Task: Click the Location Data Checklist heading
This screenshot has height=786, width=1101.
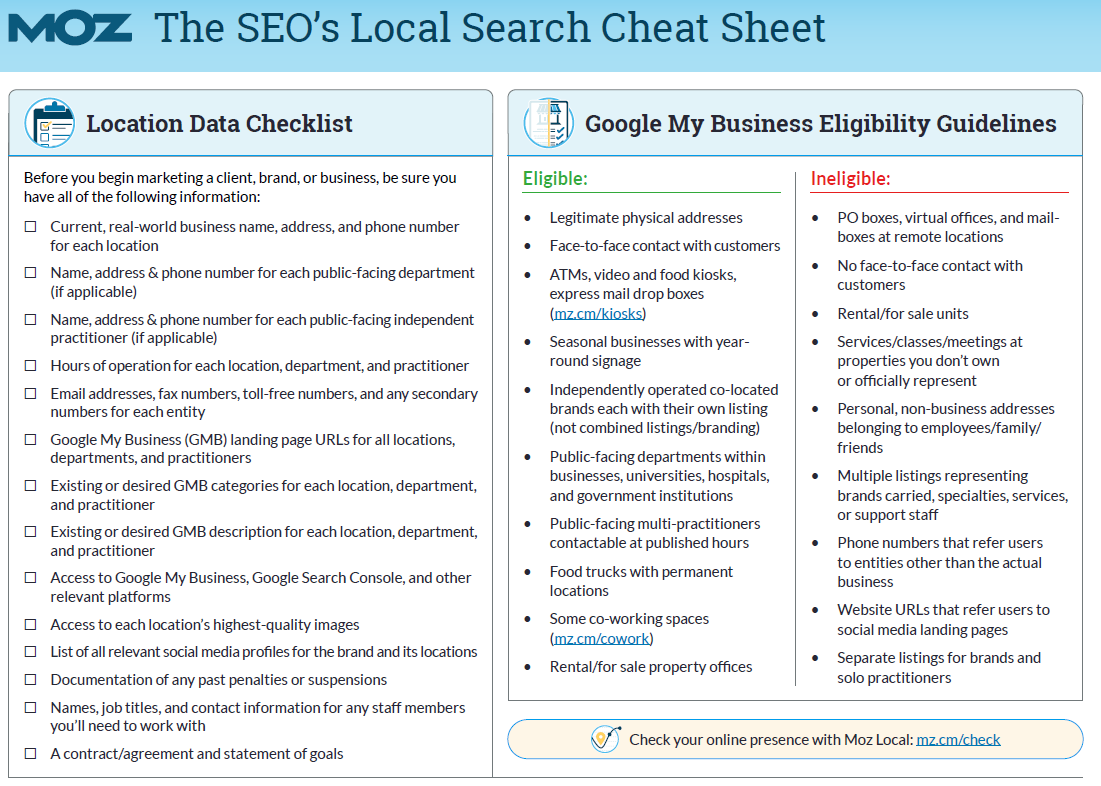Action: pyautogui.click(x=219, y=124)
